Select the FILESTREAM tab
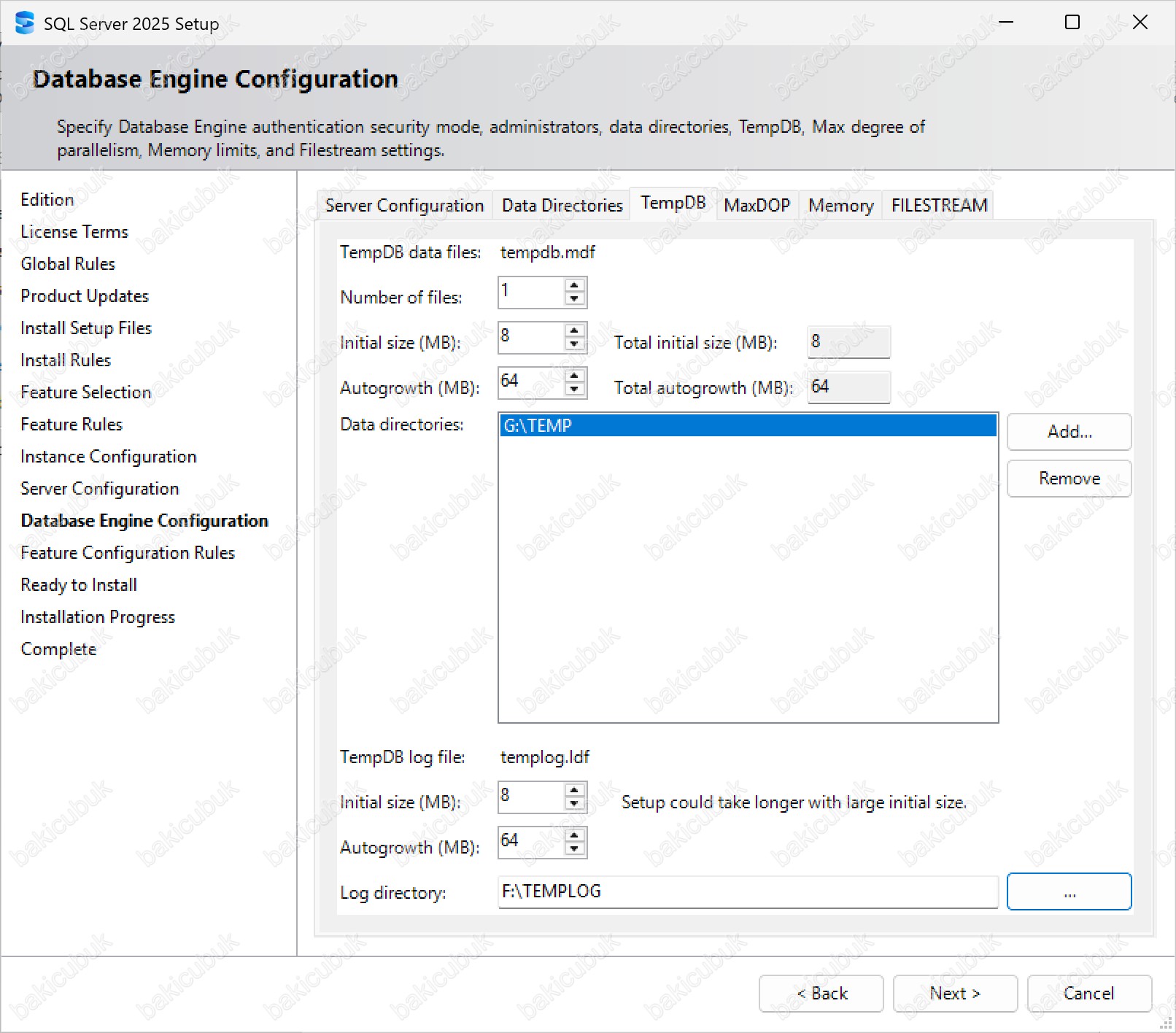 click(x=939, y=206)
